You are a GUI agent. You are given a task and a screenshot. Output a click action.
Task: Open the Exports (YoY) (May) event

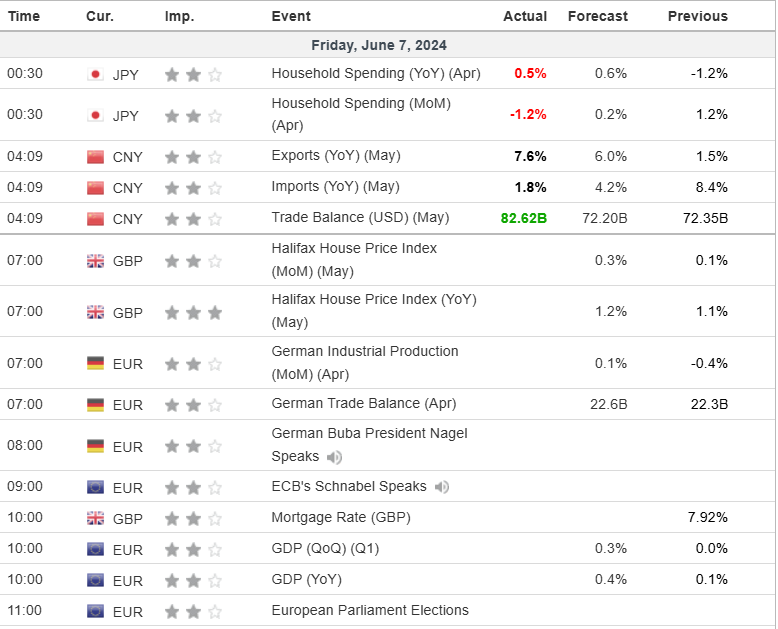337,156
